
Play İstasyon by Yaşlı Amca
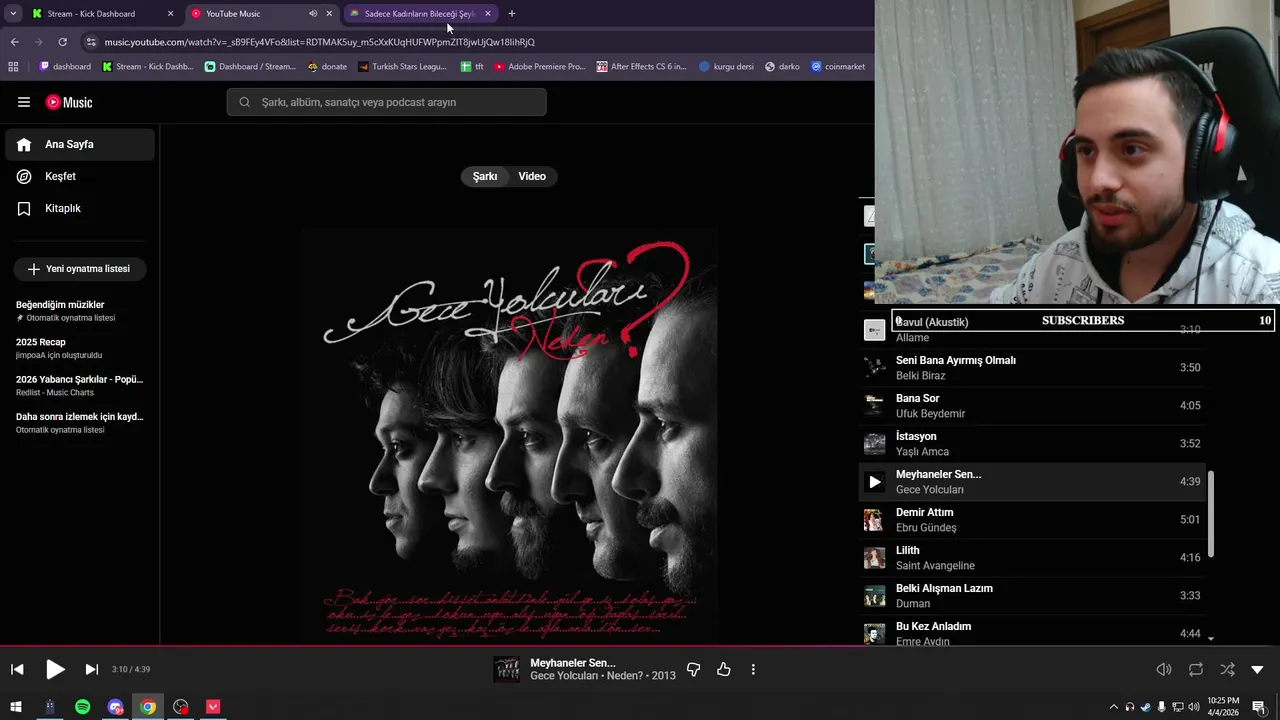pos(1033,443)
